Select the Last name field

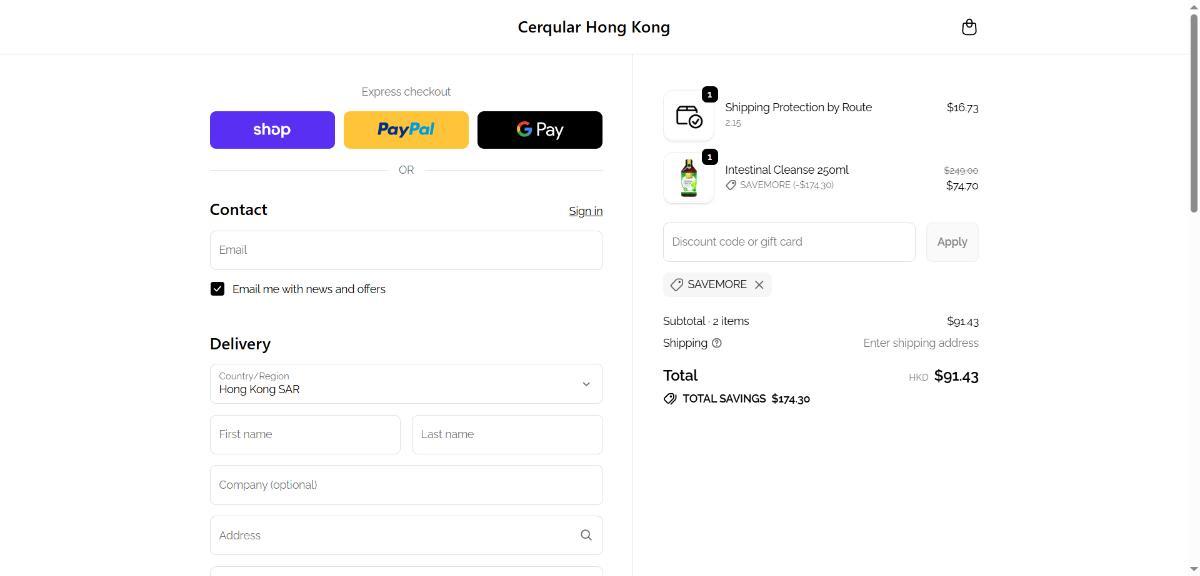[x=507, y=435]
